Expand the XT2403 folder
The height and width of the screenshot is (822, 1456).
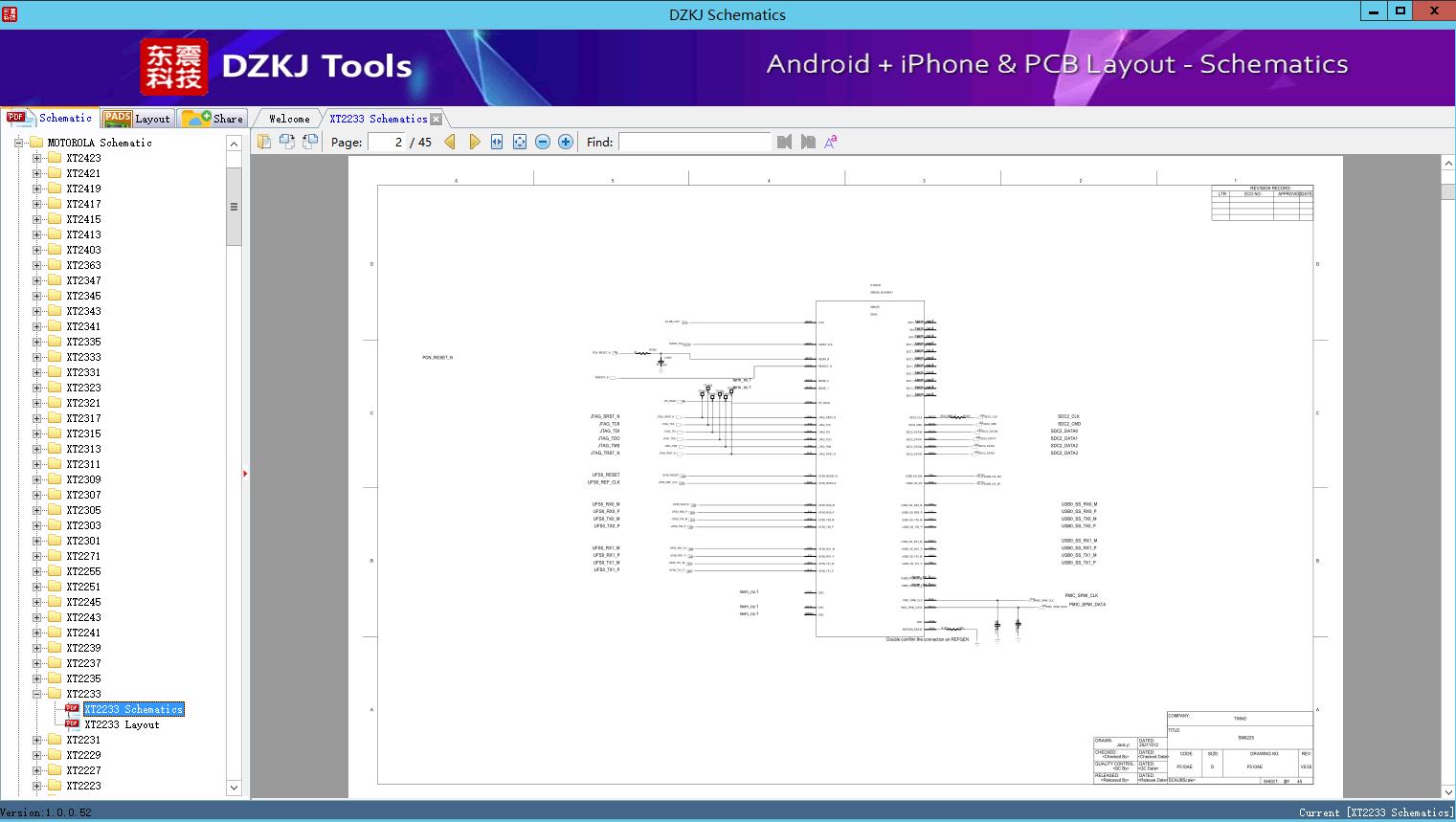tap(36, 250)
